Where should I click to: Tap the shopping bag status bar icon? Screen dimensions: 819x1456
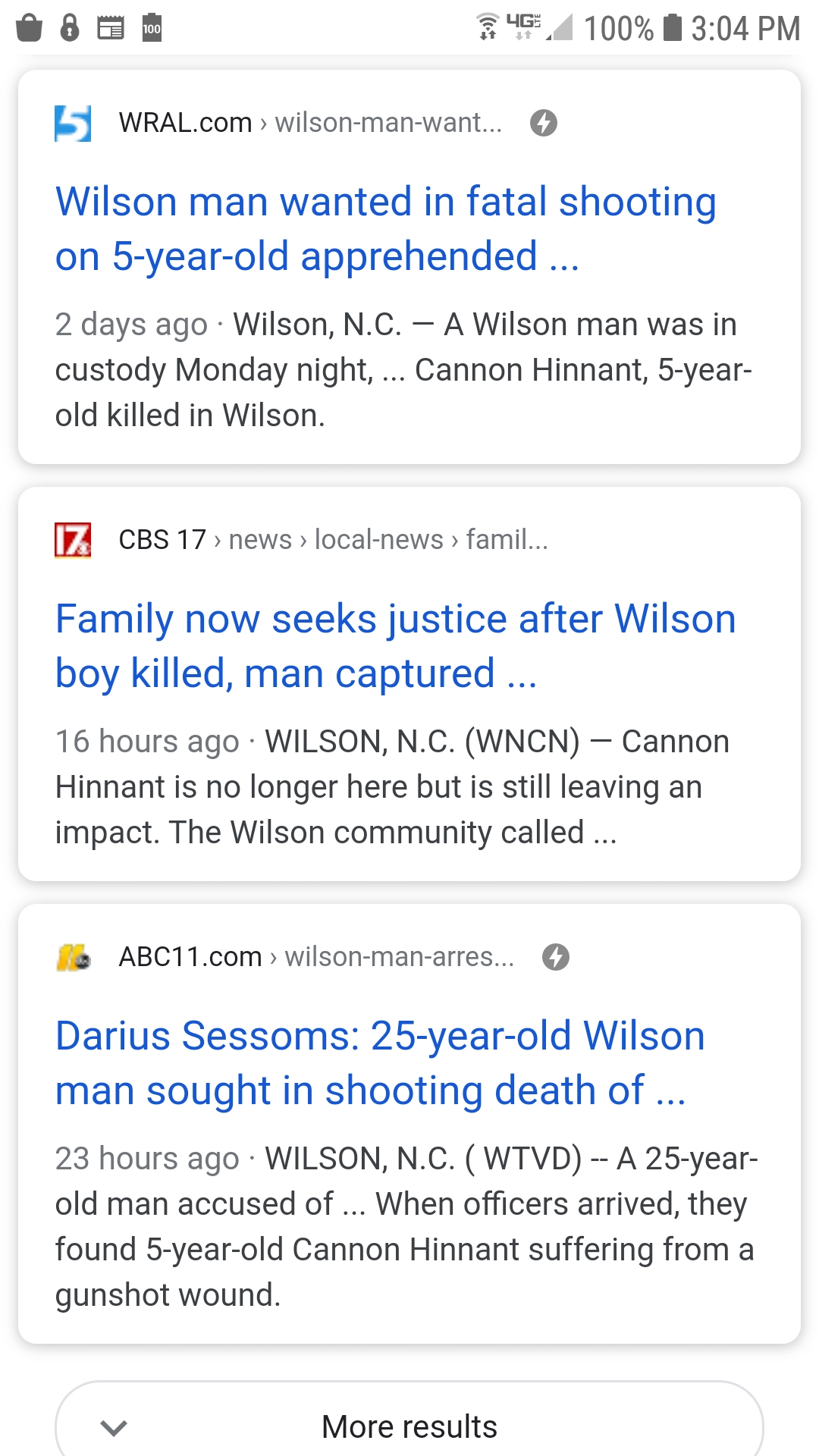click(29, 28)
